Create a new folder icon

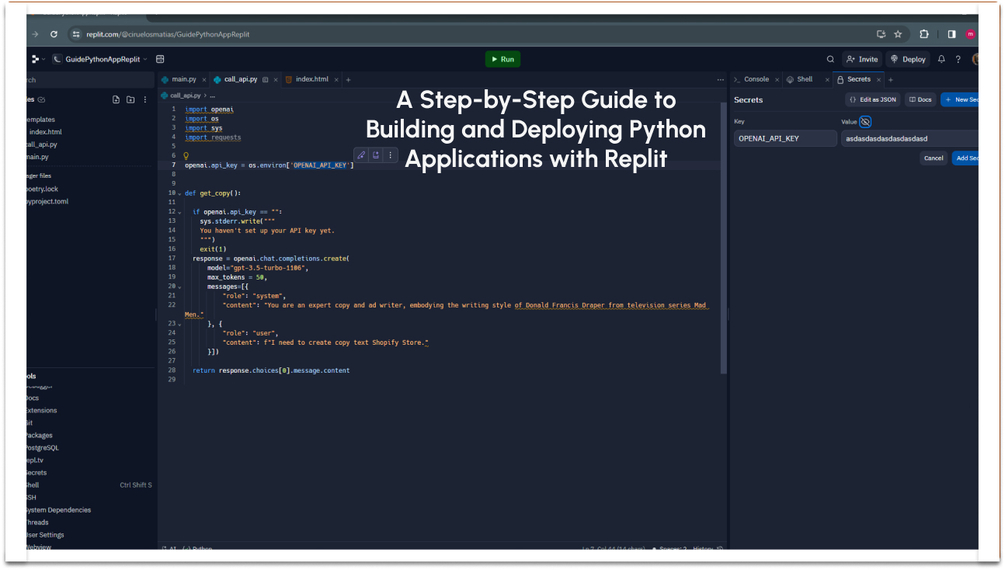[x=131, y=99]
